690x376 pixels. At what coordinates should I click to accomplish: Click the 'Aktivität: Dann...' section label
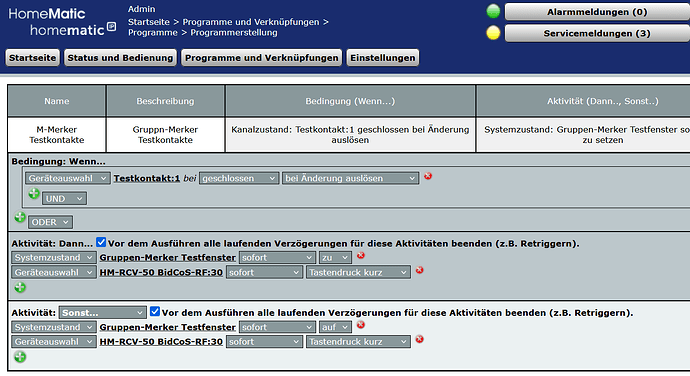52,243
